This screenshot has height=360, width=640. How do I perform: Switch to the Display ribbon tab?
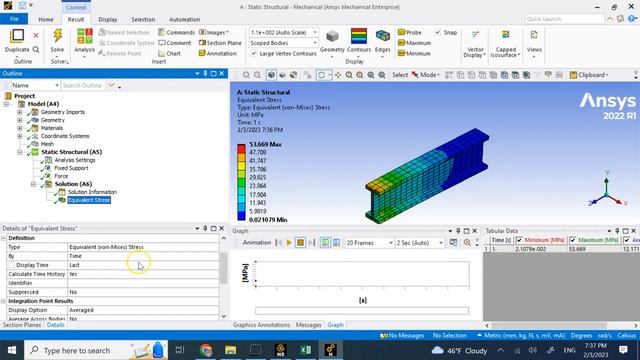pyautogui.click(x=108, y=19)
